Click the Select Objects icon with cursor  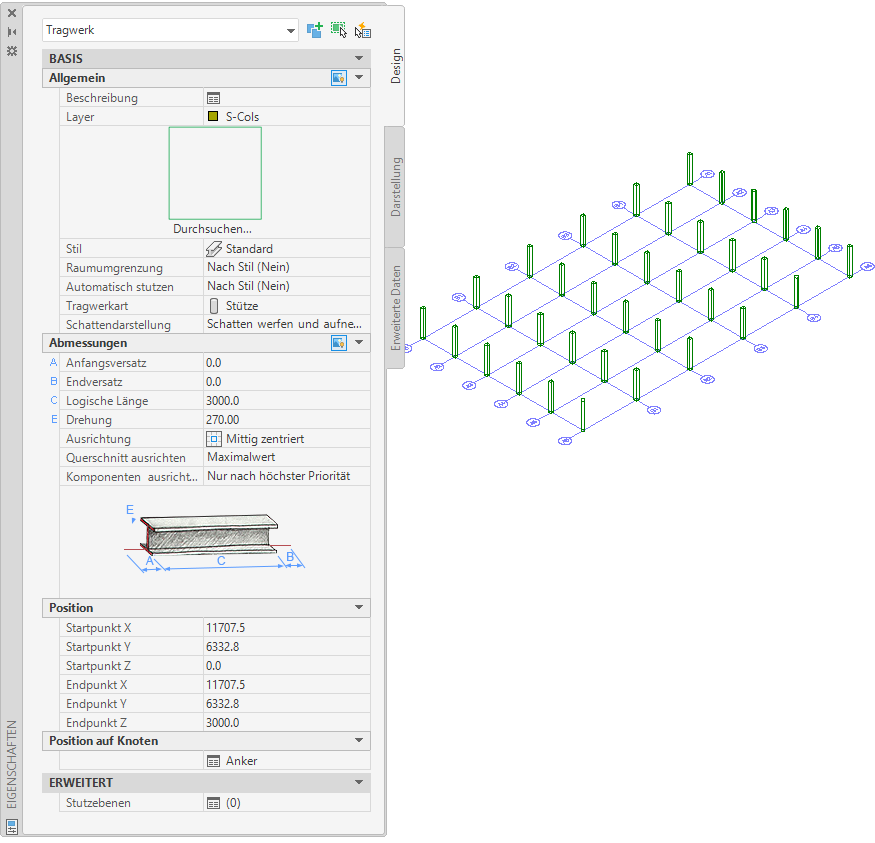339,30
